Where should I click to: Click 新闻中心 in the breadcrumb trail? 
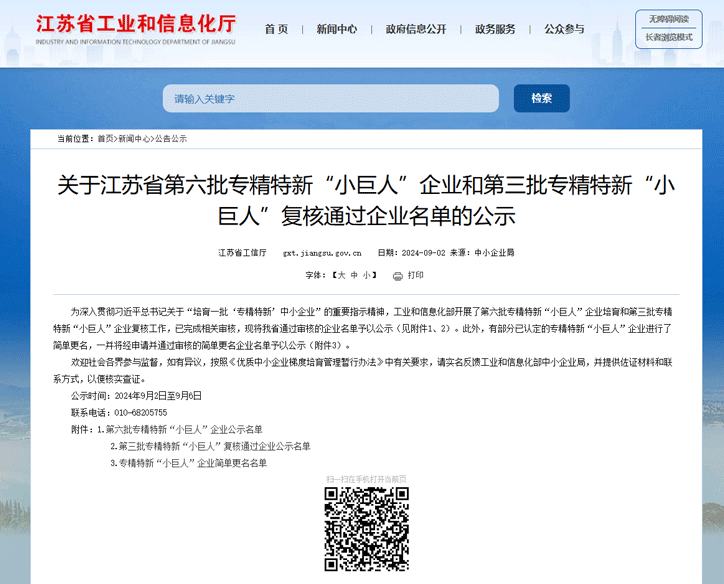(x=135, y=139)
